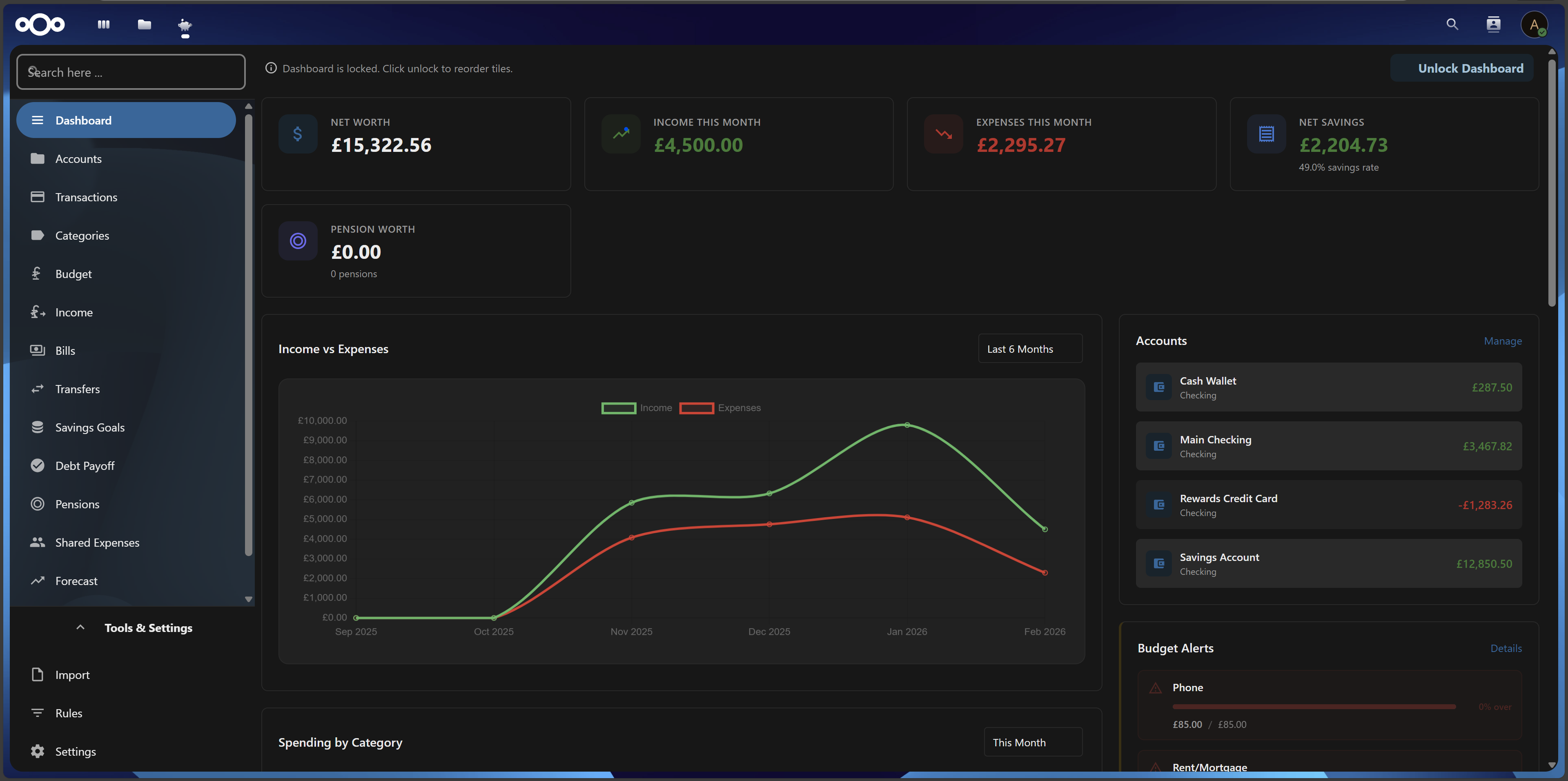1568x781 pixels.
Task: Click the Unlock Dashboard button
Action: tap(1462, 68)
